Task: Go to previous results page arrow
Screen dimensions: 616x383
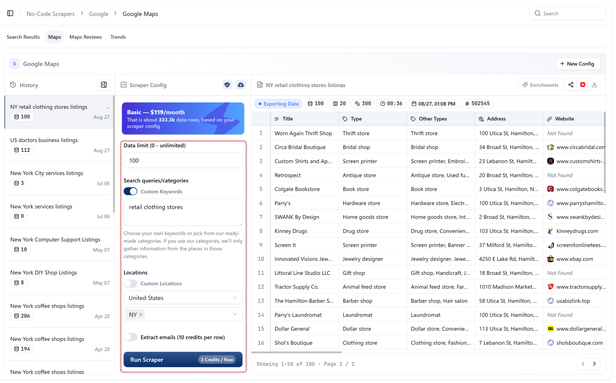Action: pyautogui.click(x=583, y=364)
